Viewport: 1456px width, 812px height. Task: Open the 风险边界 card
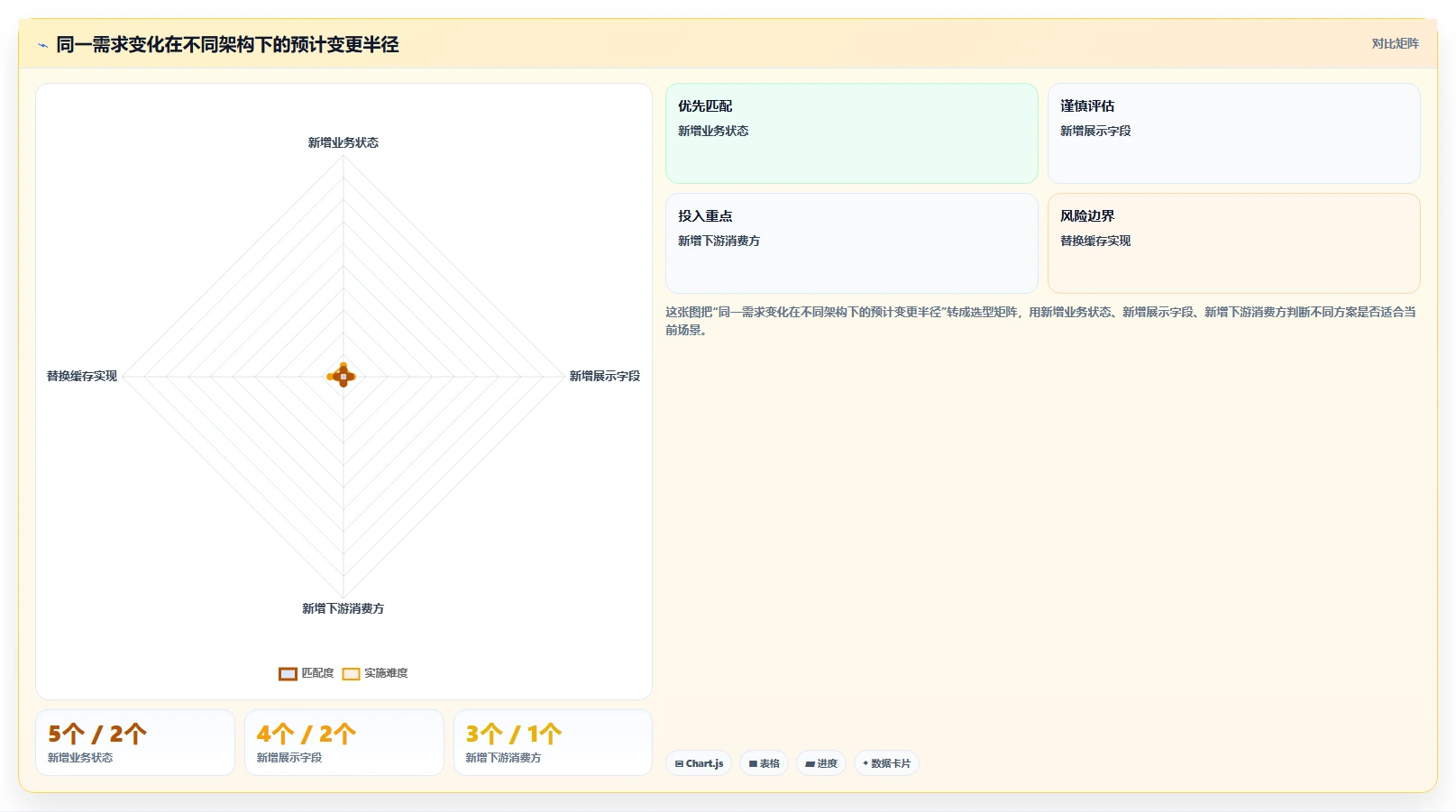pos(1233,243)
